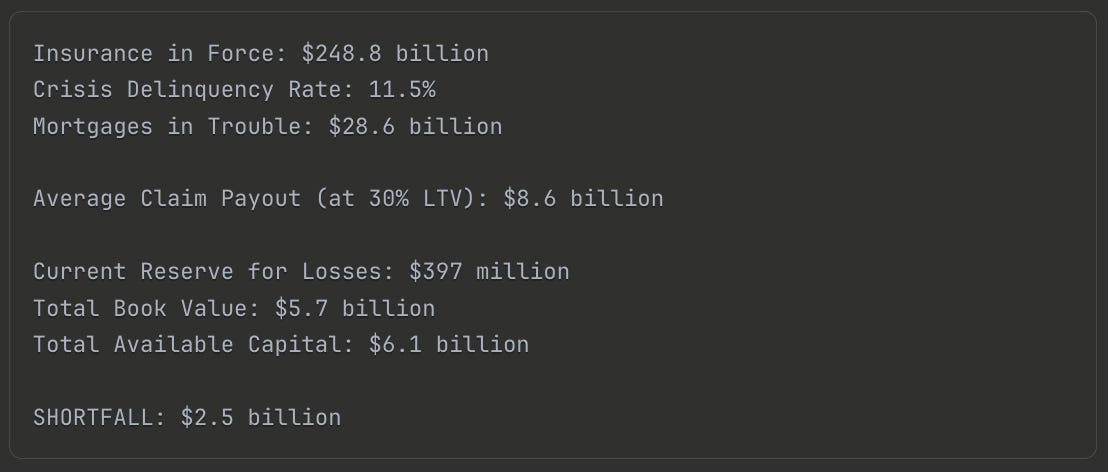Click the $248.8 billion value

point(395,54)
